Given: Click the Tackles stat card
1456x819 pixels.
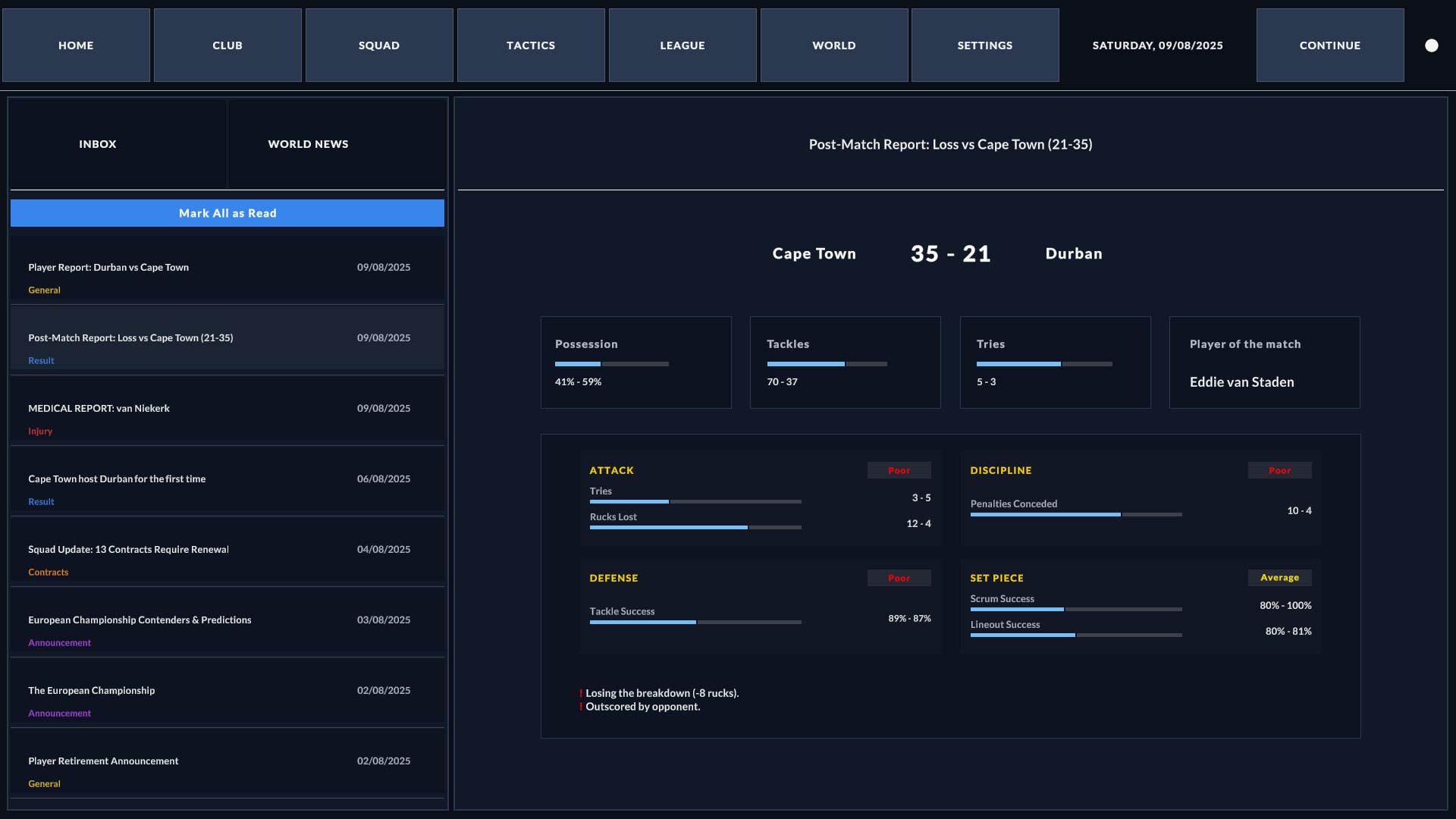Looking at the screenshot, I should click(846, 362).
